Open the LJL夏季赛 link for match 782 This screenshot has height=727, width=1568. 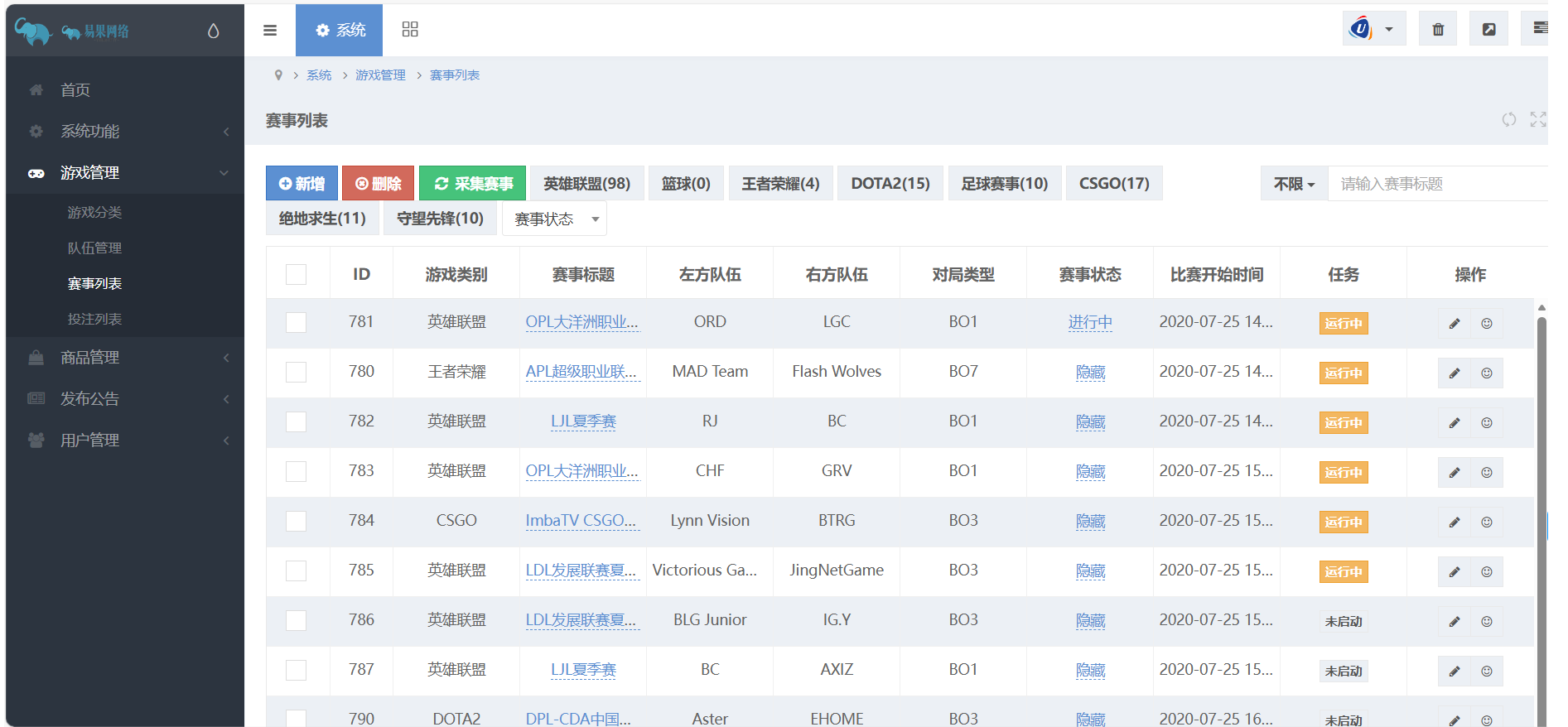[x=583, y=421]
